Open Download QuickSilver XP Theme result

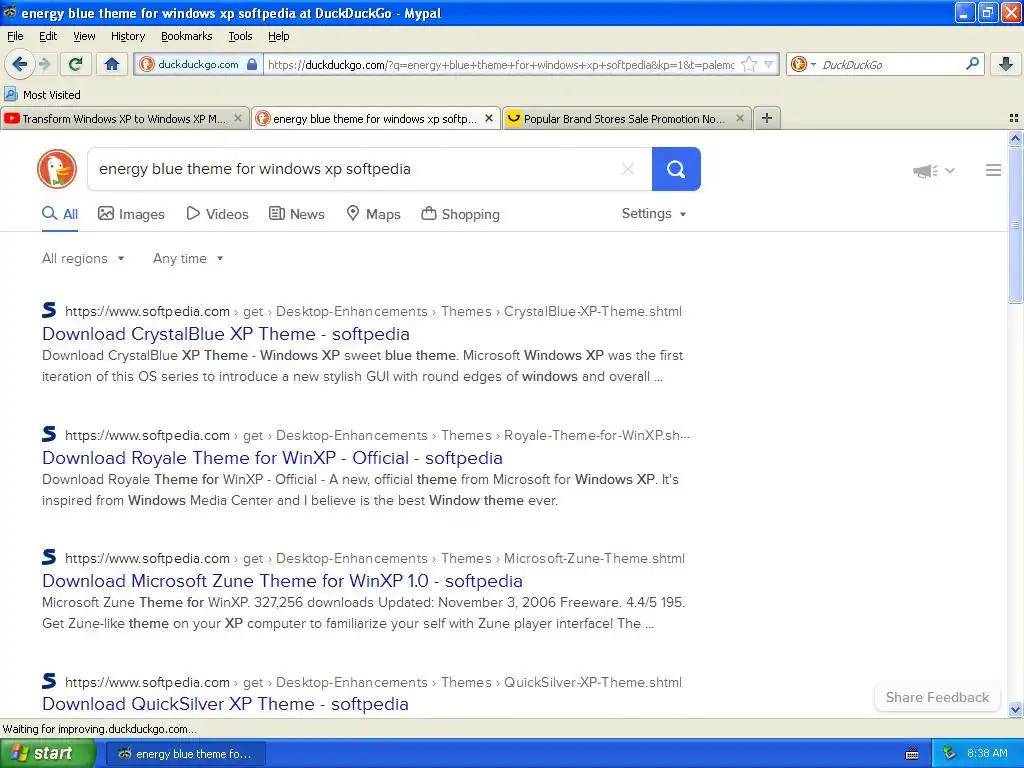point(225,704)
